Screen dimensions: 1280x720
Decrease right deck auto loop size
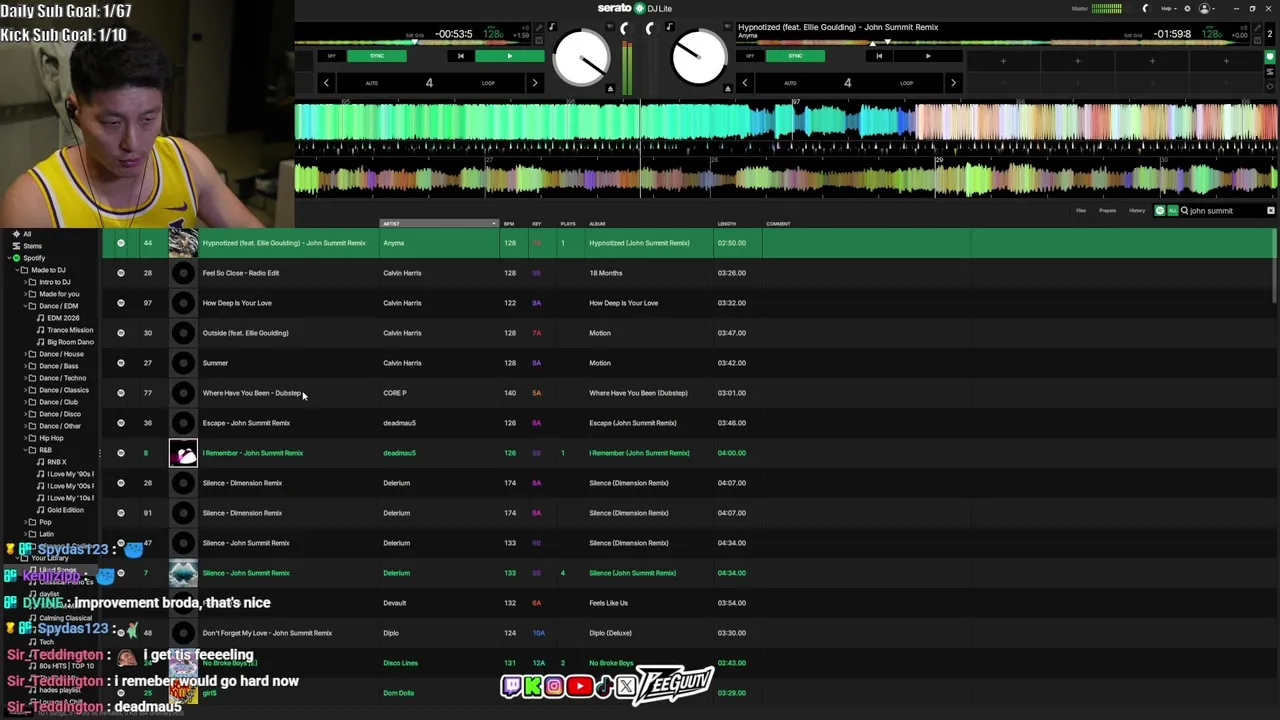[744, 83]
